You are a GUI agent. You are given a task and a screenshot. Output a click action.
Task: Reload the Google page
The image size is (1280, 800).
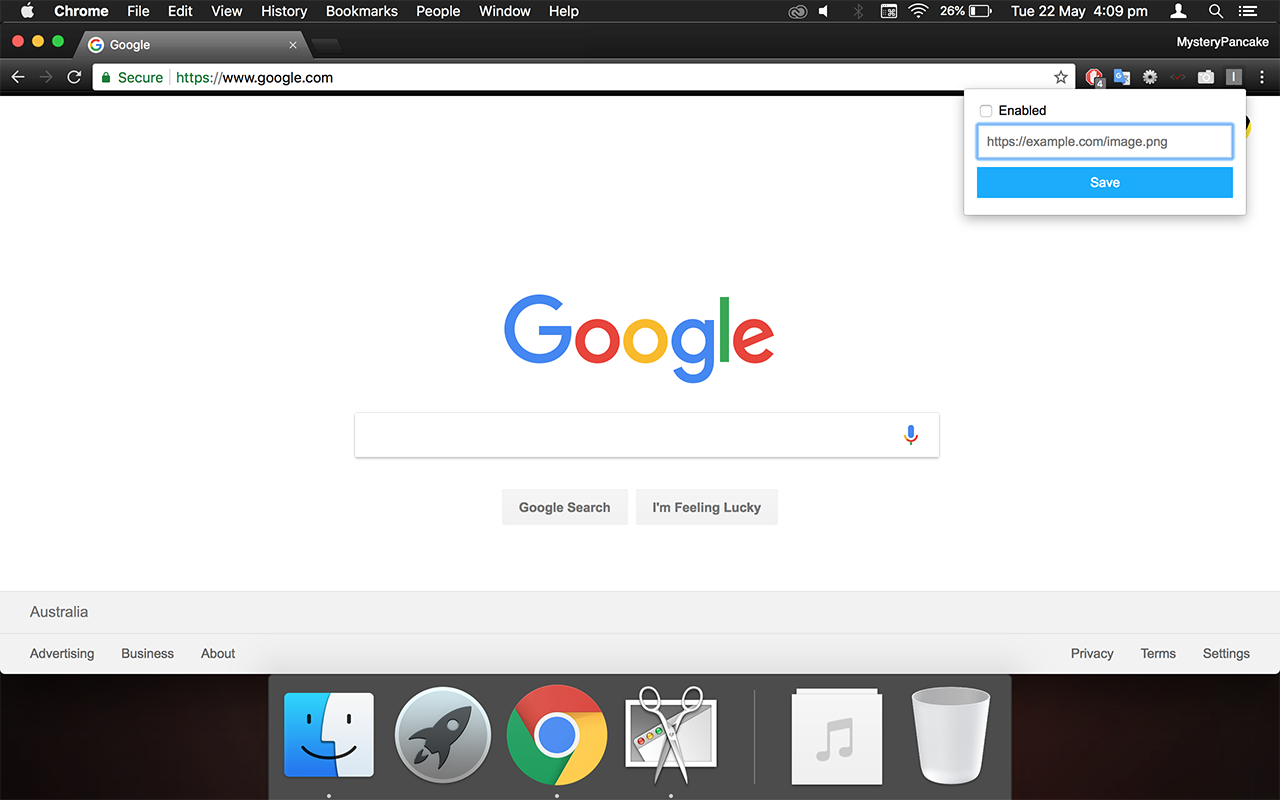[74, 77]
